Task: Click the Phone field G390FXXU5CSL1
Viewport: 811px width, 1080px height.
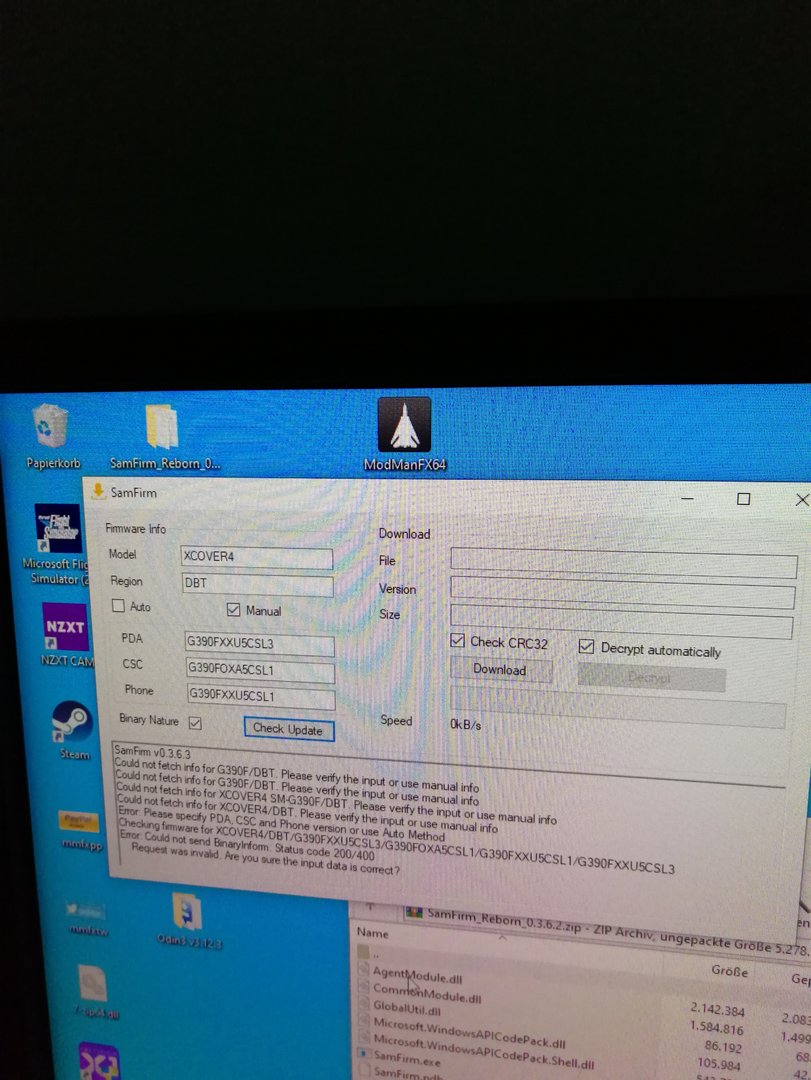Action: (260, 696)
